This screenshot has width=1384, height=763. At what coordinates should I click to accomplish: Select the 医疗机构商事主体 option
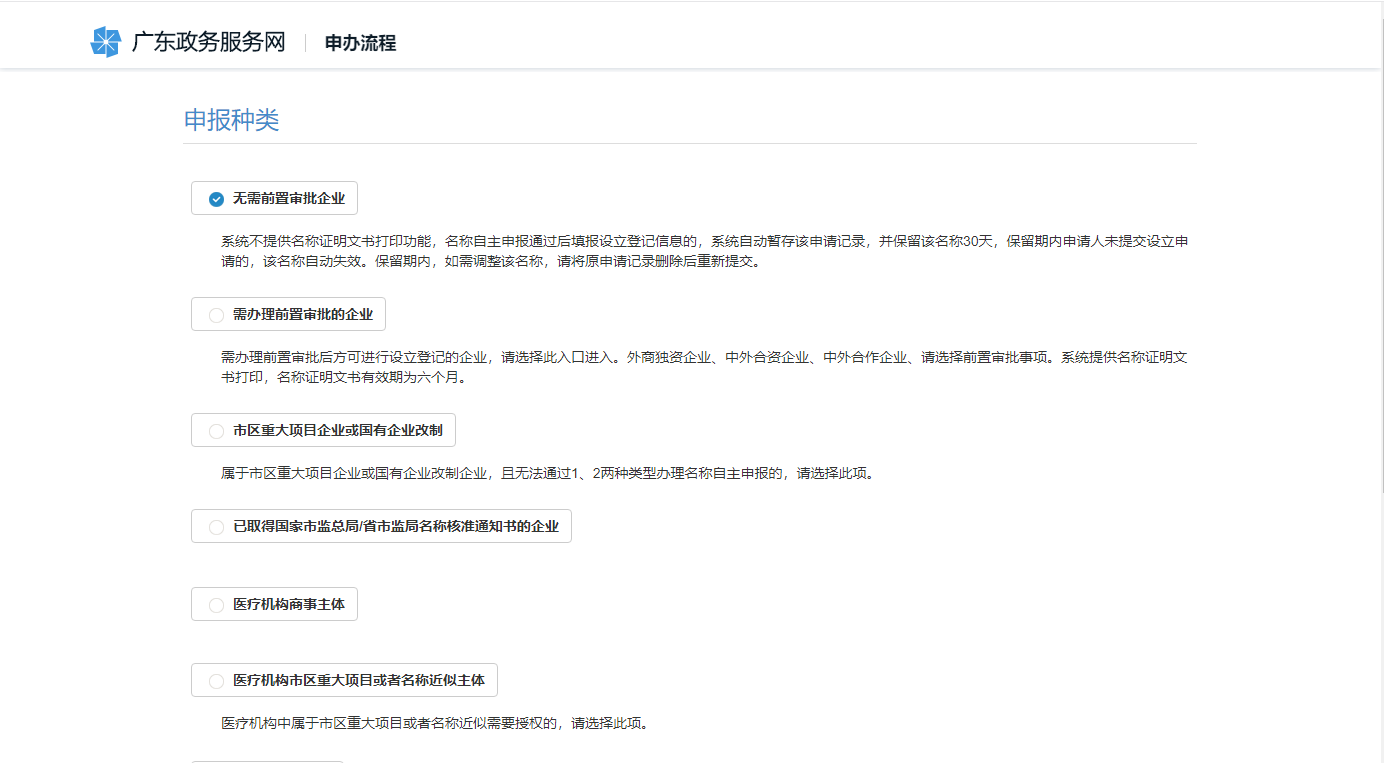[x=274, y=603]
